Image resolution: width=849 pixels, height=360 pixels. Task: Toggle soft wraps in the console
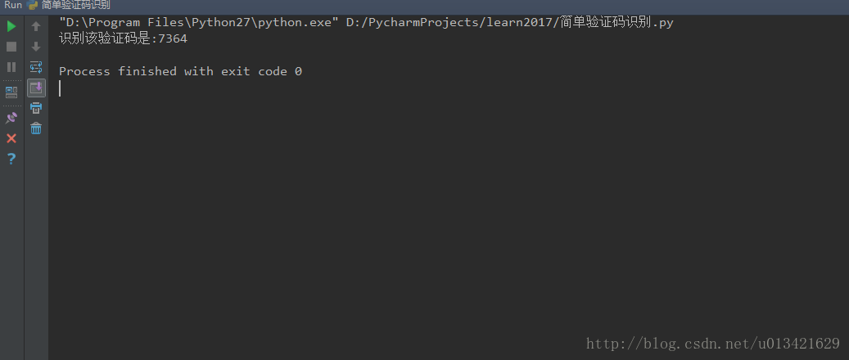tap(36, 67)
